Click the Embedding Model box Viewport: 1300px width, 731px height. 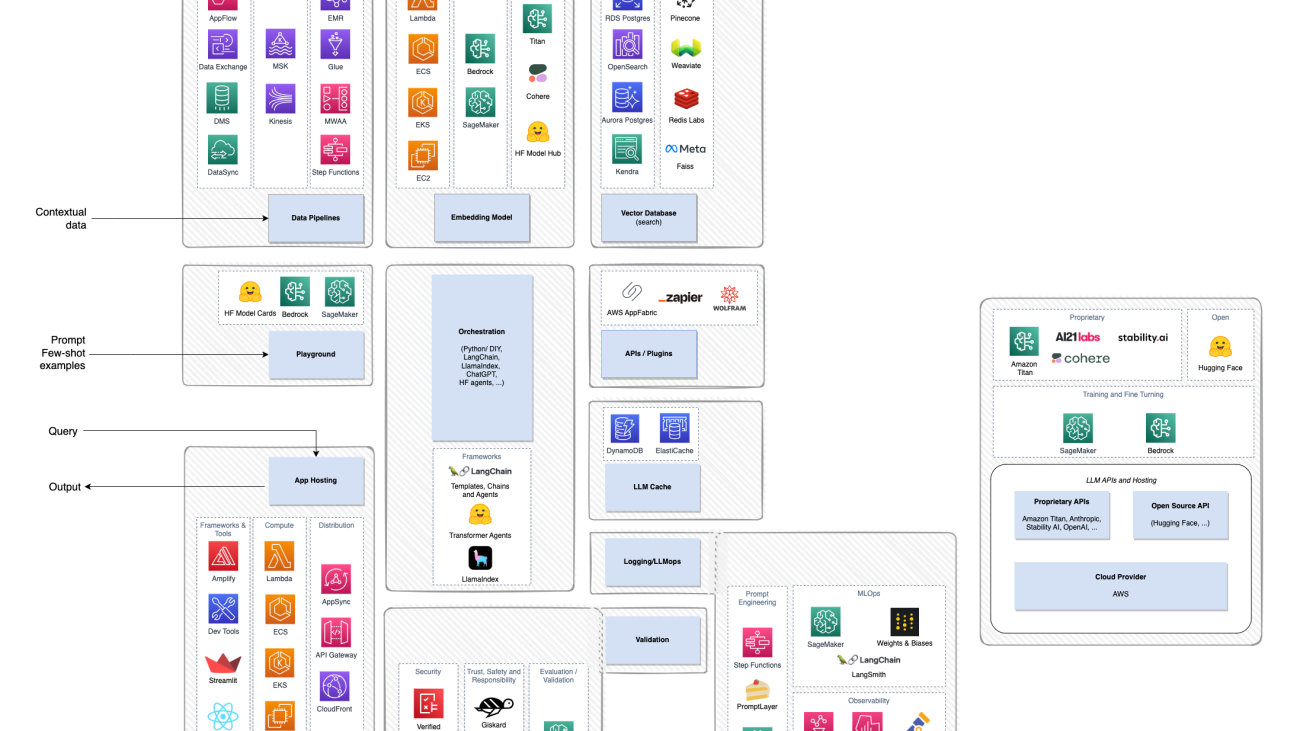(481, 217)
